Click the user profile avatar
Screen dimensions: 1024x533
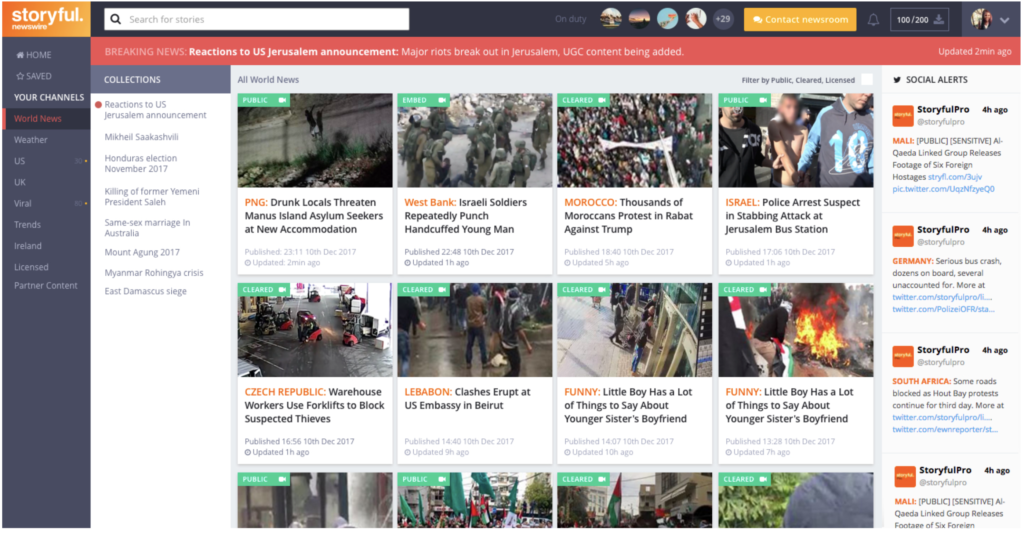pos(981,20)
